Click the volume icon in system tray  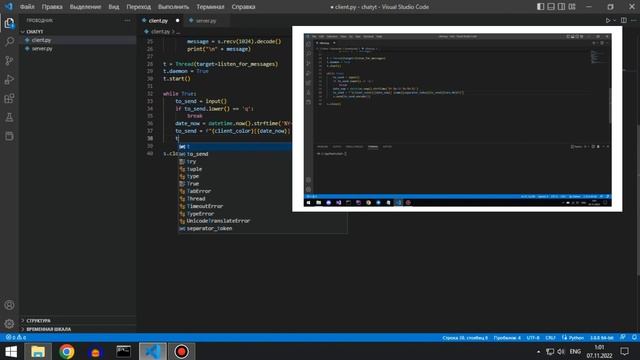coord(561,351)
